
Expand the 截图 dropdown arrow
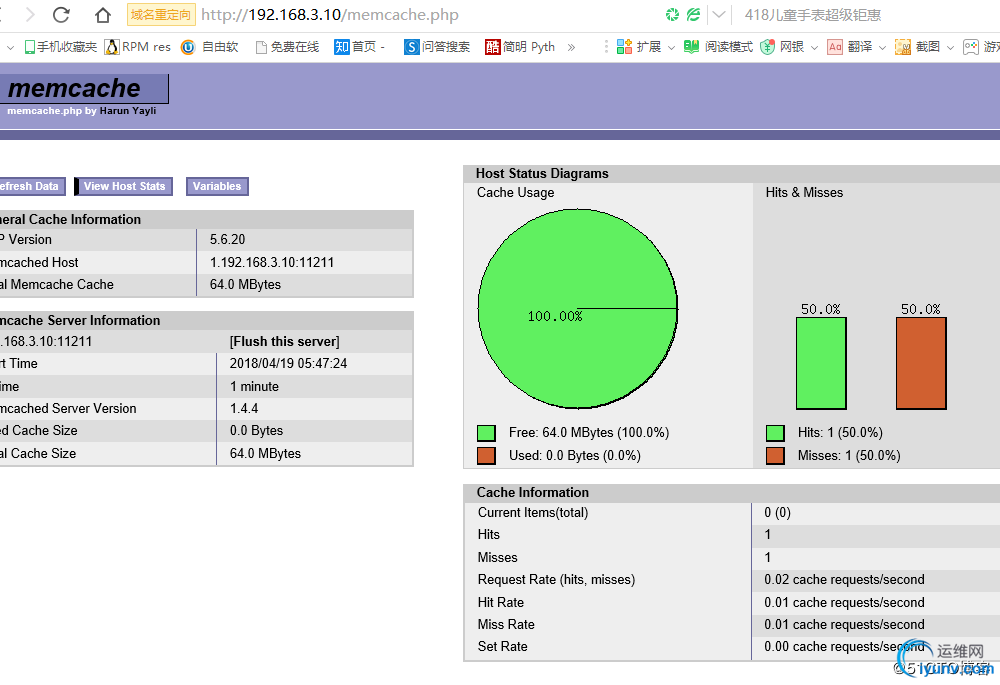[x=950, y=48]
